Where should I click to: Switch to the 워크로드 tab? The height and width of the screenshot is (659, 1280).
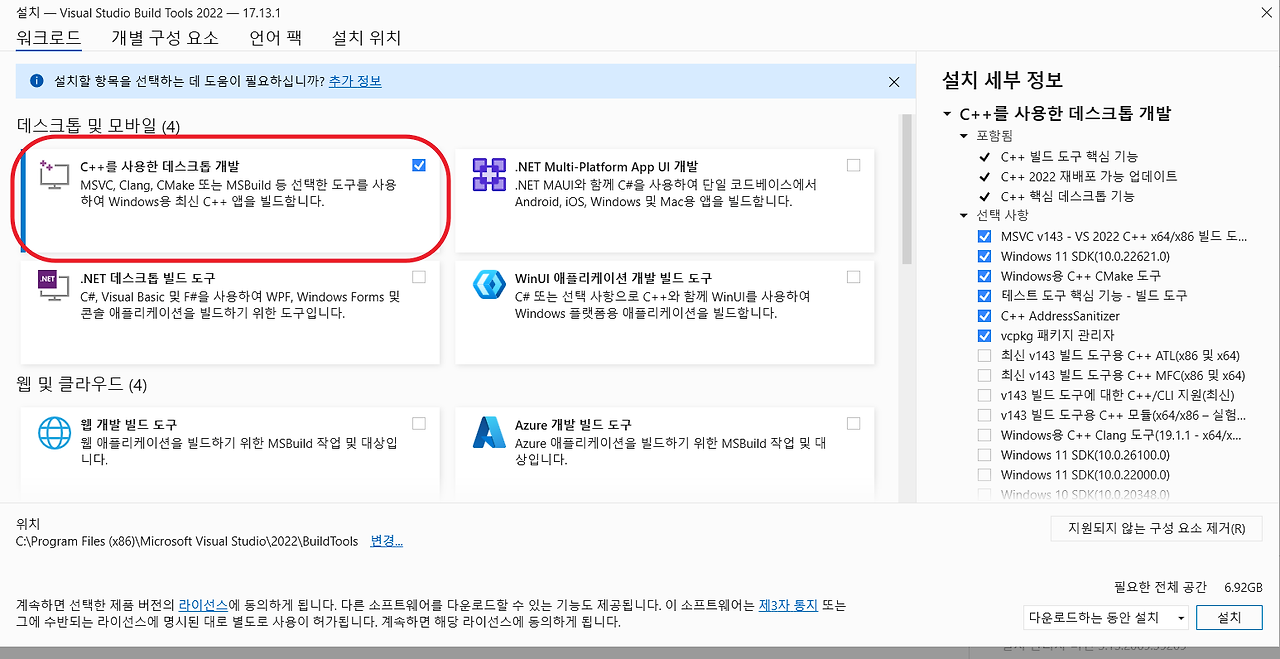49,37
